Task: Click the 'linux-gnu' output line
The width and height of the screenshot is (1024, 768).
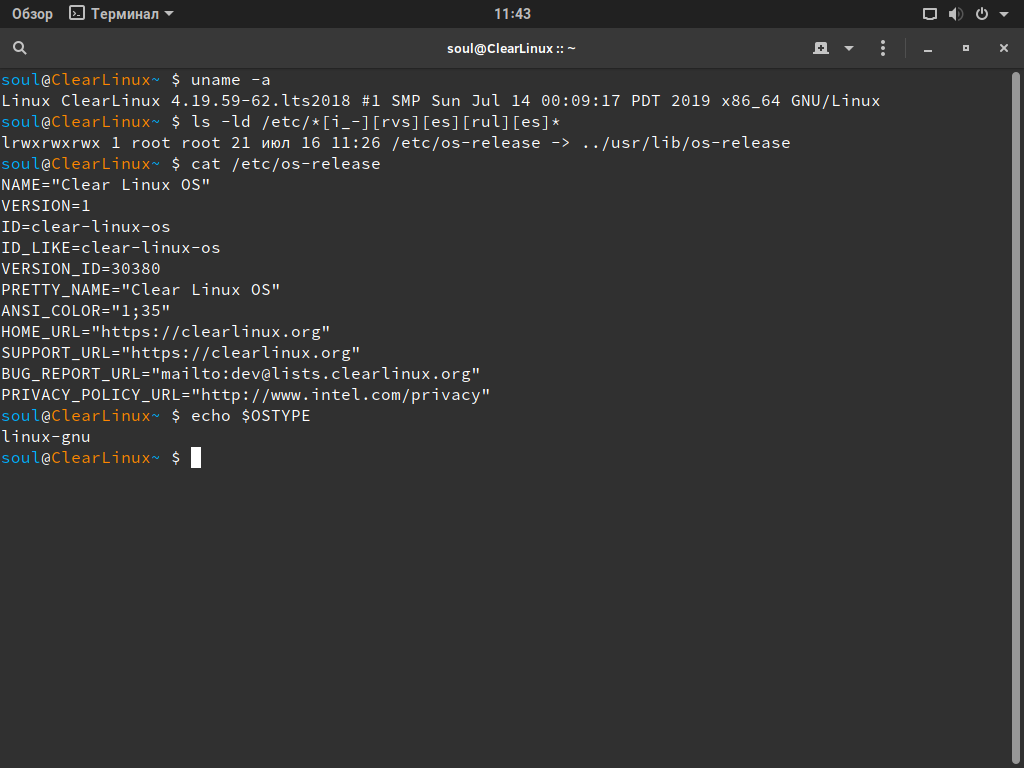Action: click(x=46, y=437)
